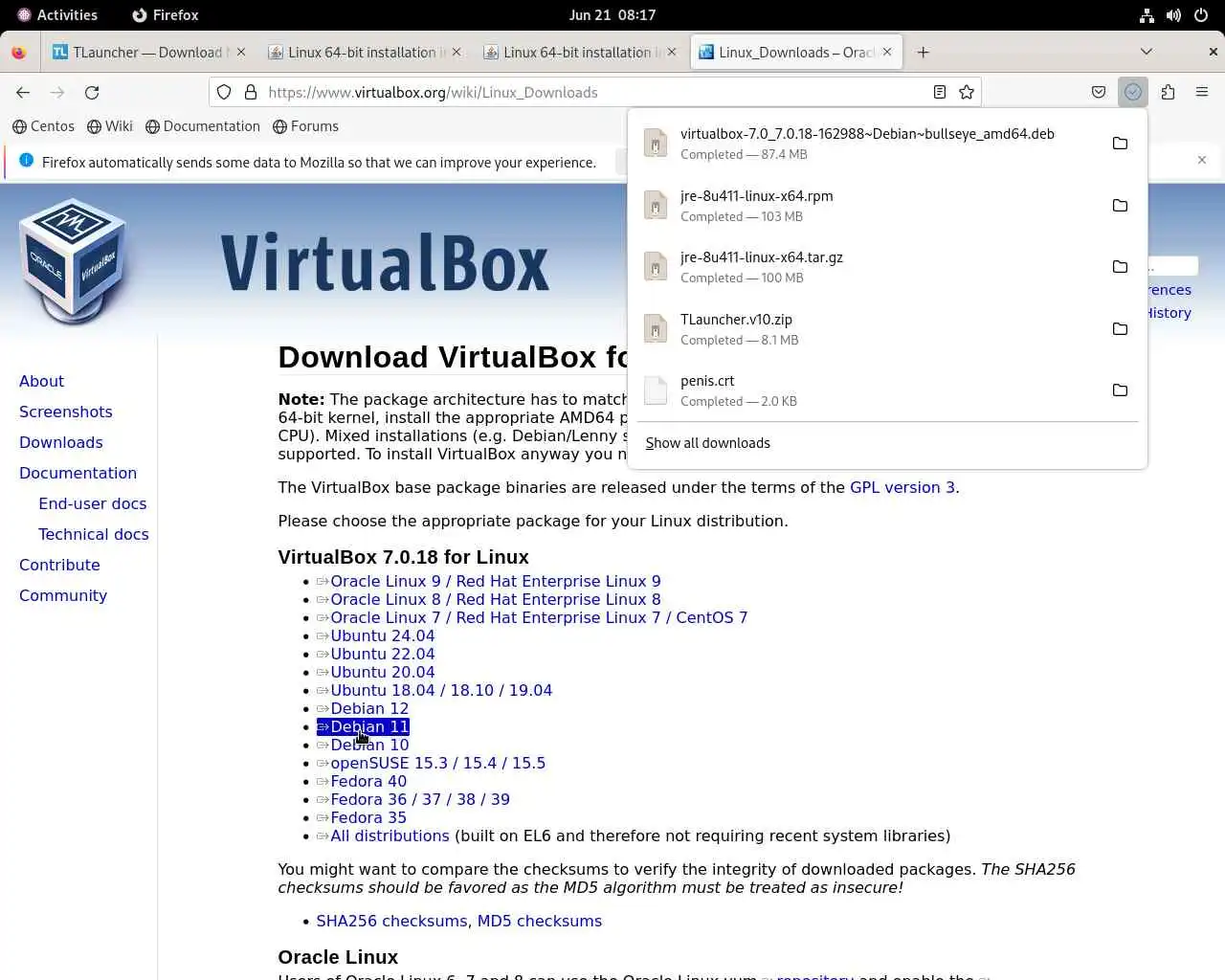1225x980 pixels.
Task: Open folder for virtualbox-7.0 deb download
Action: 1120,144
